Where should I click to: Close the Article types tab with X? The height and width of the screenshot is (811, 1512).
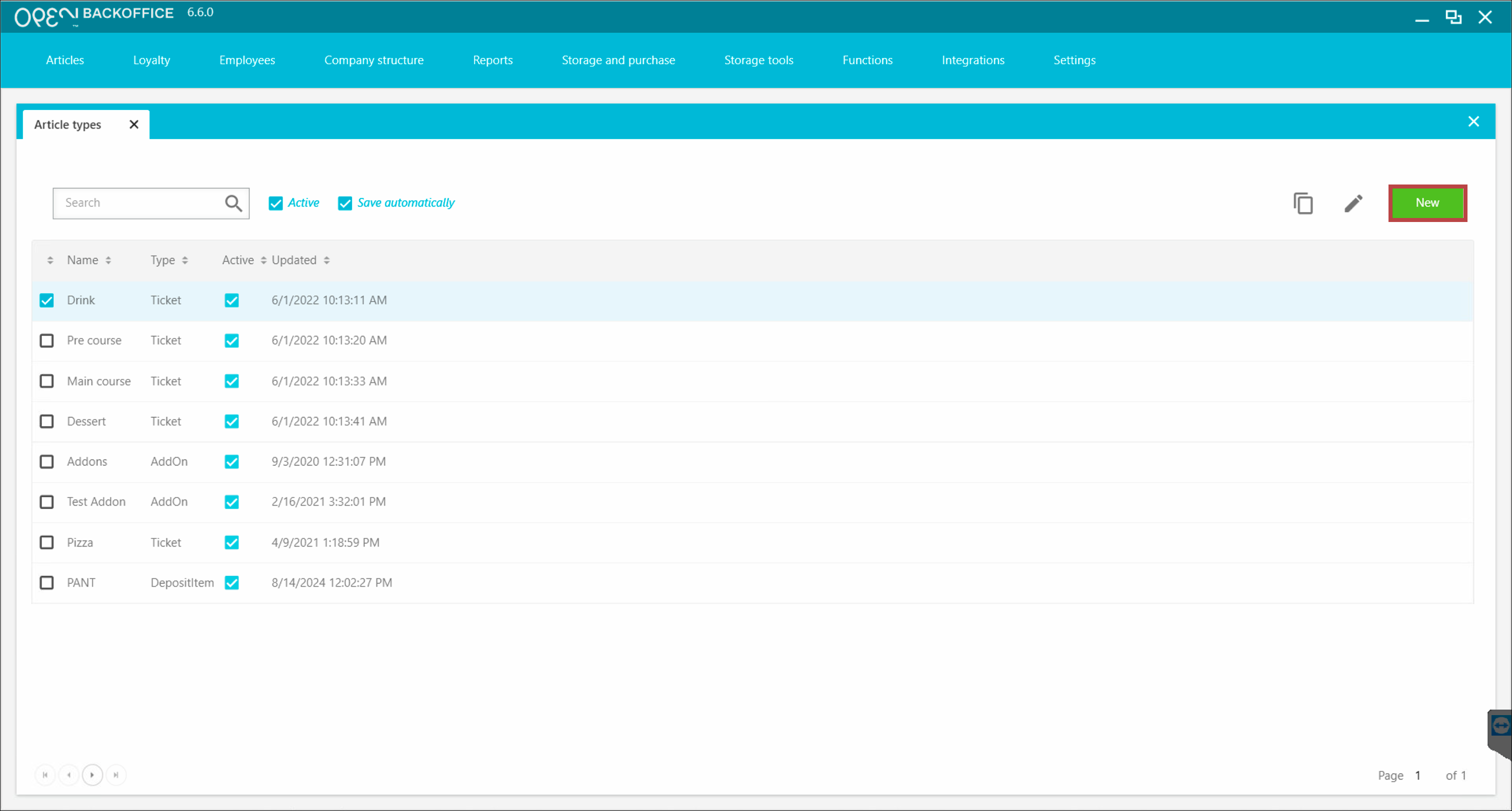134,124
